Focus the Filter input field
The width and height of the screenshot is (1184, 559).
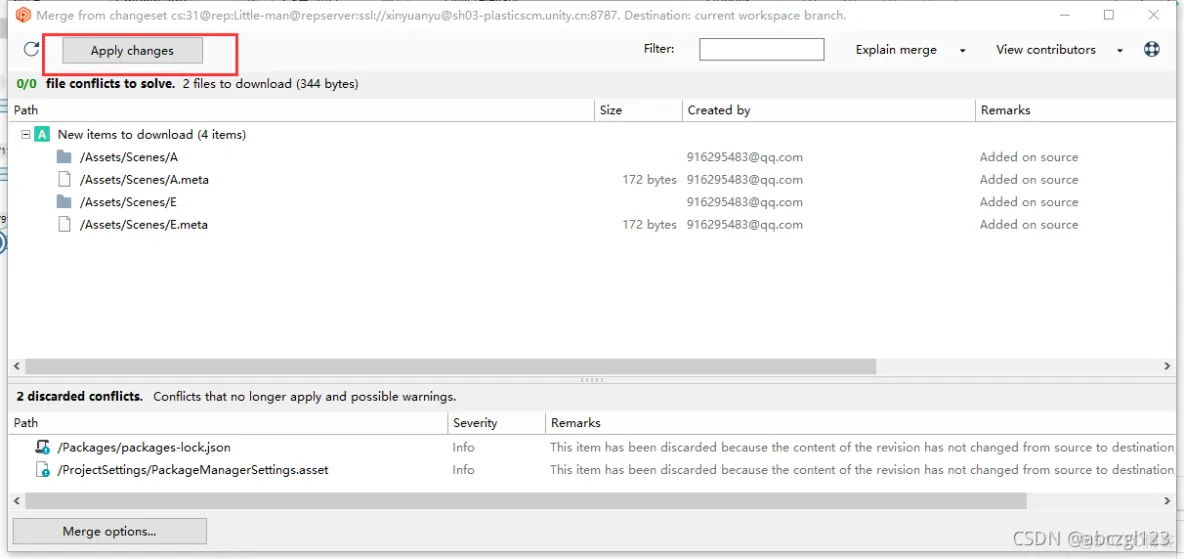[761, 50]
